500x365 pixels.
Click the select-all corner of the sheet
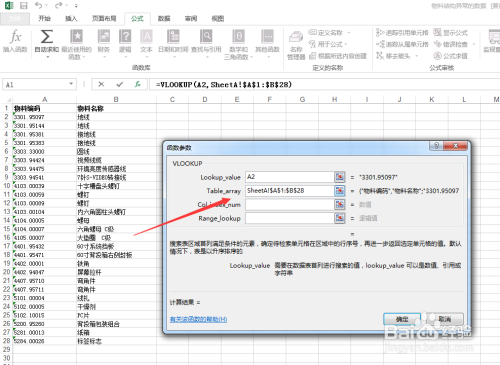pyautogui.click(x=7, y=99)
